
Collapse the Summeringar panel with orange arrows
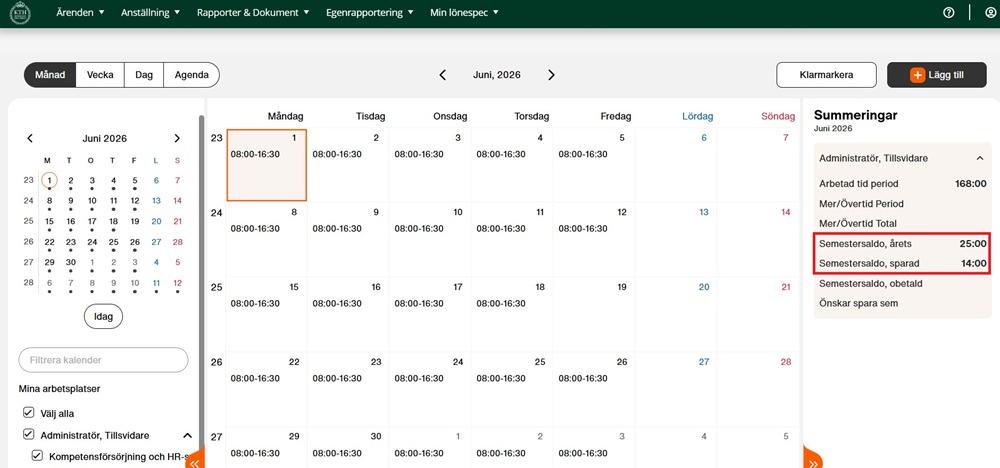[x=812, y=459]
